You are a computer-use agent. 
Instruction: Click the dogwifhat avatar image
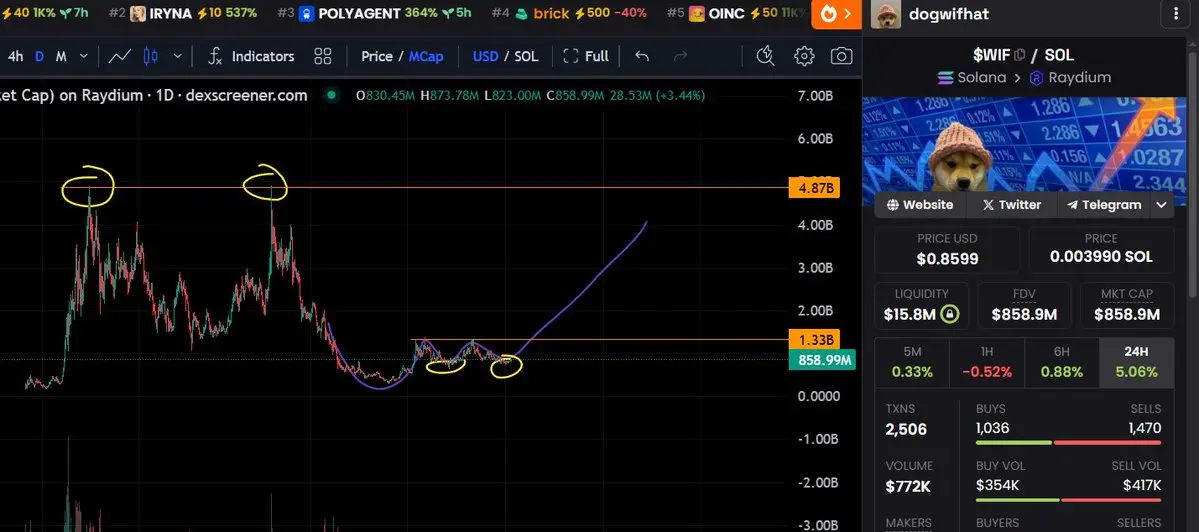coord(885,14)
